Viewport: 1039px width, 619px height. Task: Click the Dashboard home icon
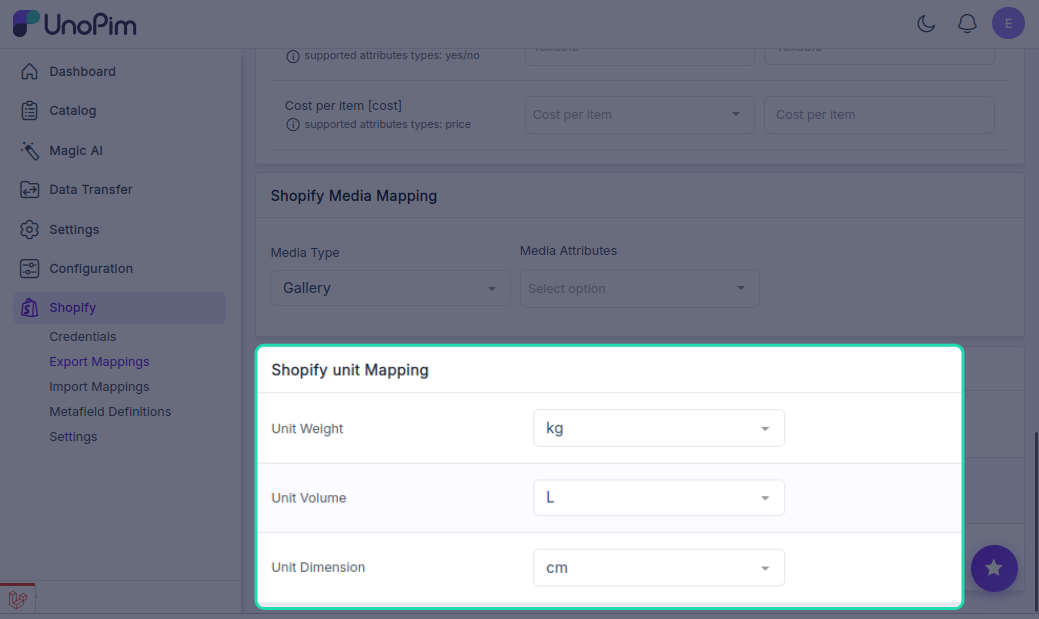[29, 72]
